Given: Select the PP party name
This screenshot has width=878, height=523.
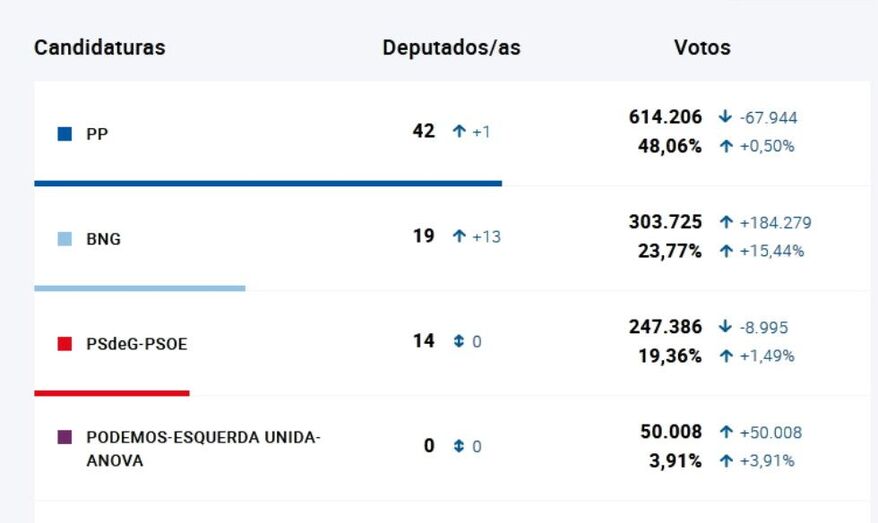Looking at the screenshot, I should point(97,134).
